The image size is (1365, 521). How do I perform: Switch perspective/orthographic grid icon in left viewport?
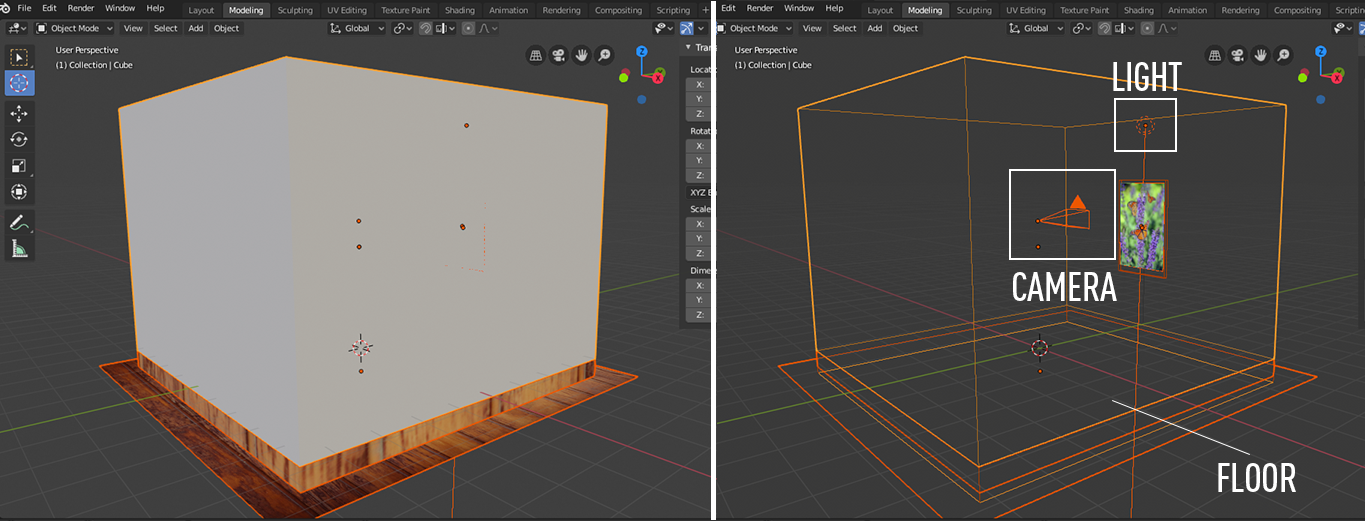(x=535, y=56)
